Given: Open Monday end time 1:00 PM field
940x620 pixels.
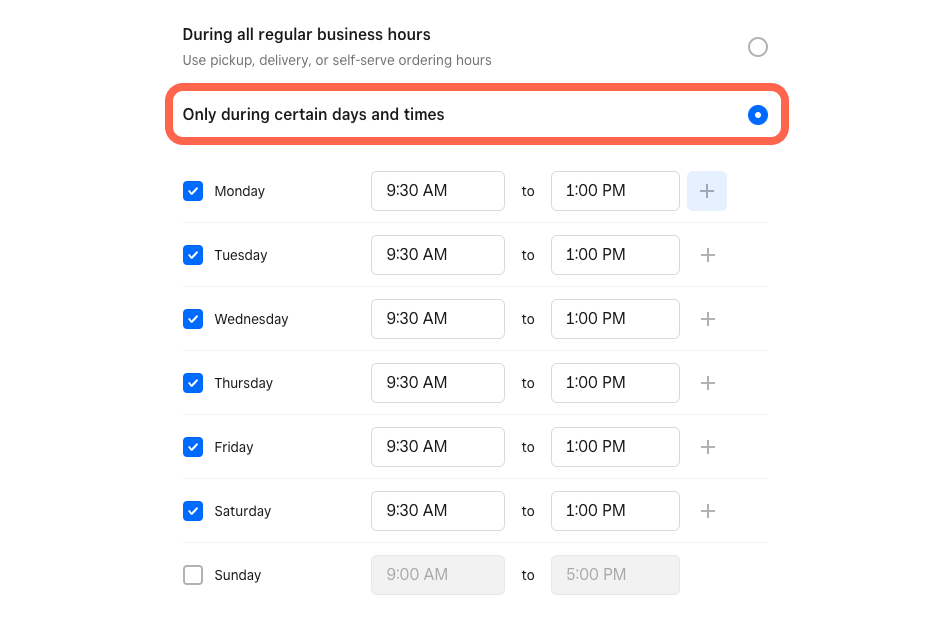Looking at the screenshot, I should [615, 191].
